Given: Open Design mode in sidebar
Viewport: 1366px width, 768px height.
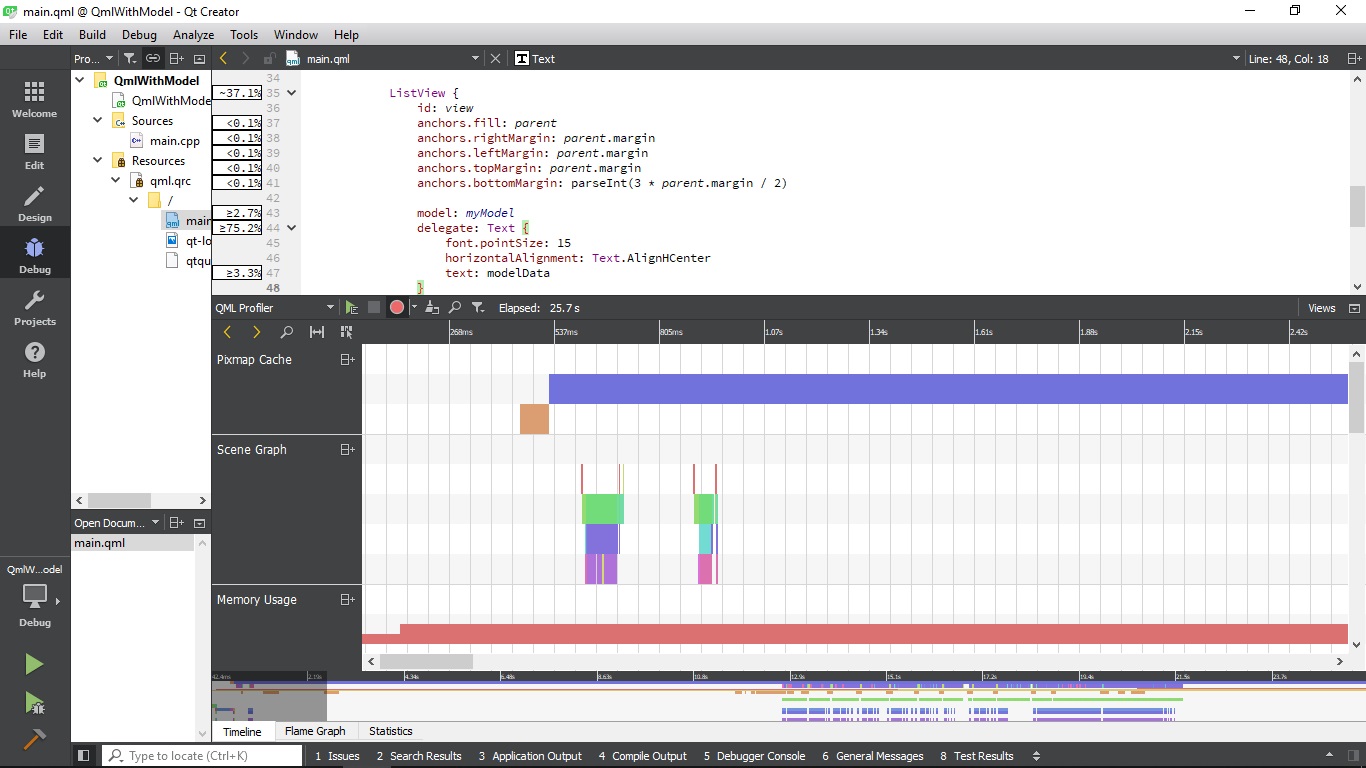Looking at the screenshot, I should 34,204.
